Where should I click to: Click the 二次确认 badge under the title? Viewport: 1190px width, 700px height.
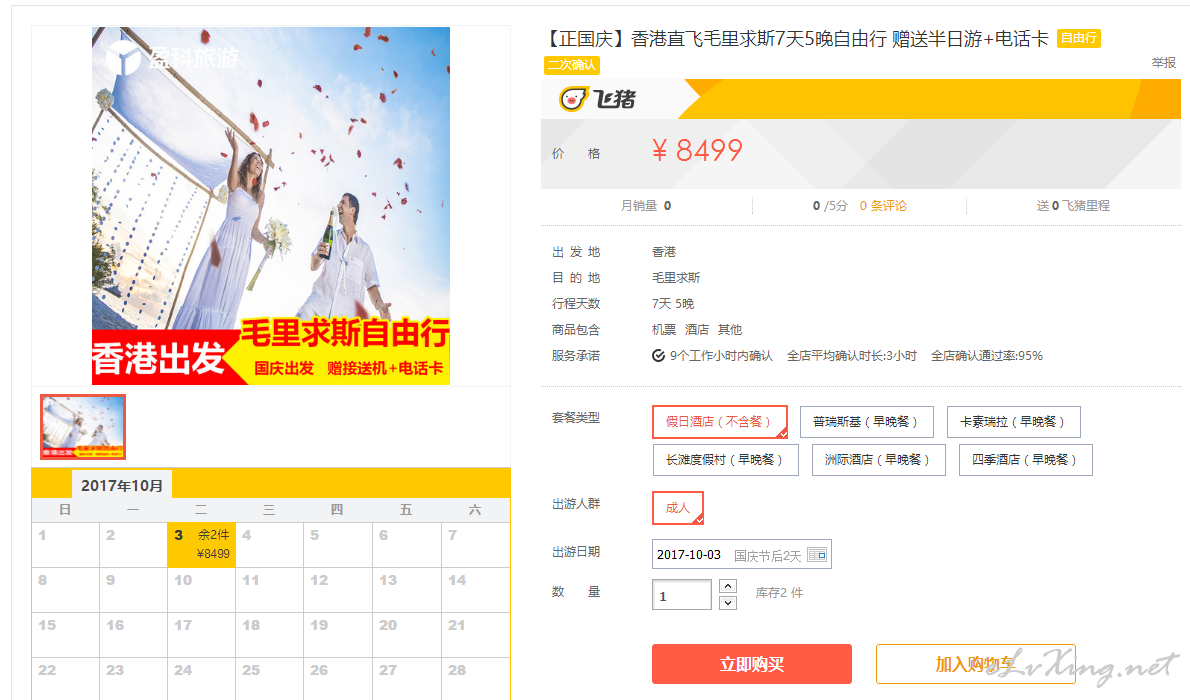tap(571, 65)
